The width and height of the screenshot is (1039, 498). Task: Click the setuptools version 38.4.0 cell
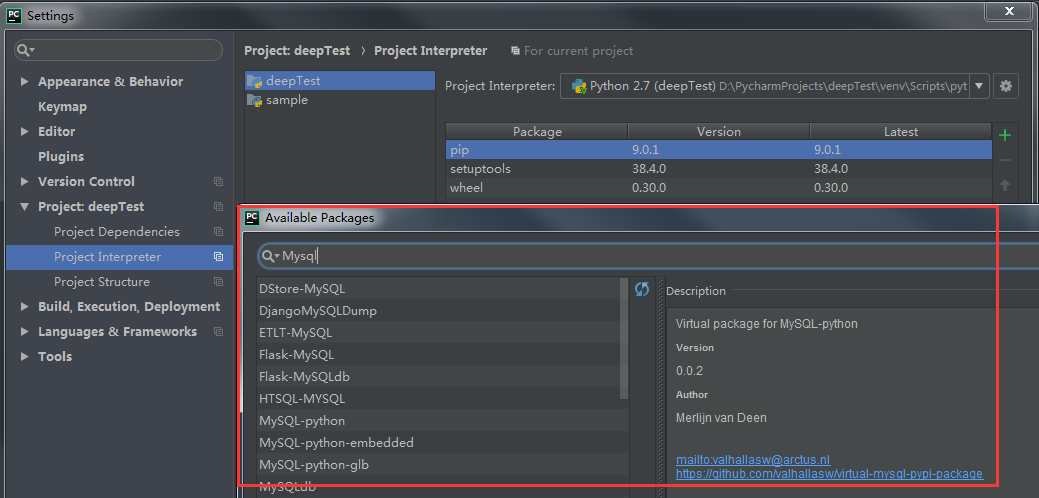tap(719, 169)
